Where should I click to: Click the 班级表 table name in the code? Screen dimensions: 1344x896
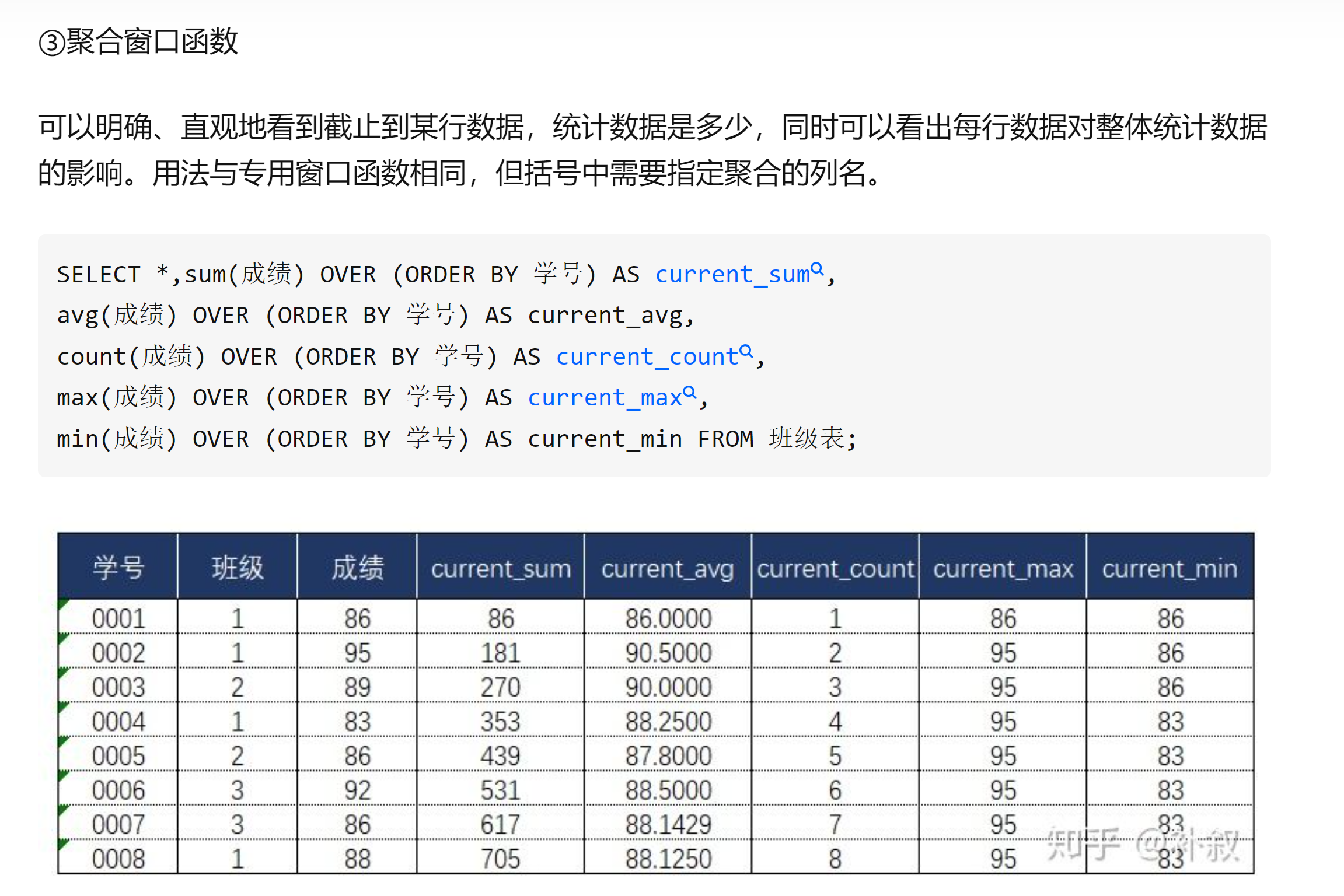(x=807, y=439)
